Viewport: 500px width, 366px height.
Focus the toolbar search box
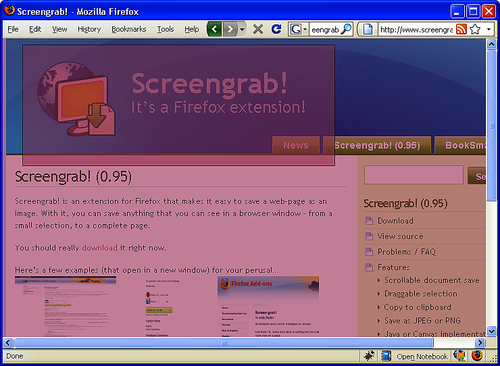pos(325,30)
